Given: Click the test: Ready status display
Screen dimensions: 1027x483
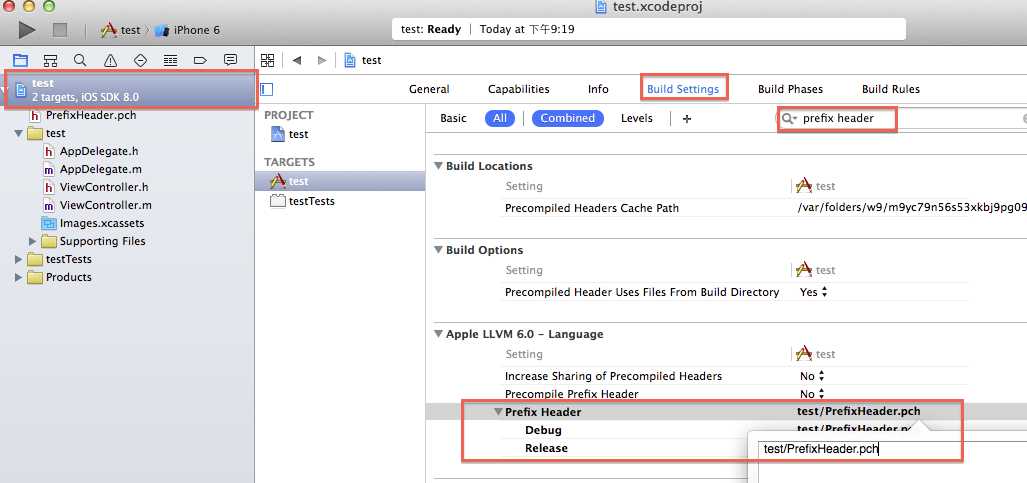Looking at the screenshot, I should pyautogui.click(x=648, y=29).
